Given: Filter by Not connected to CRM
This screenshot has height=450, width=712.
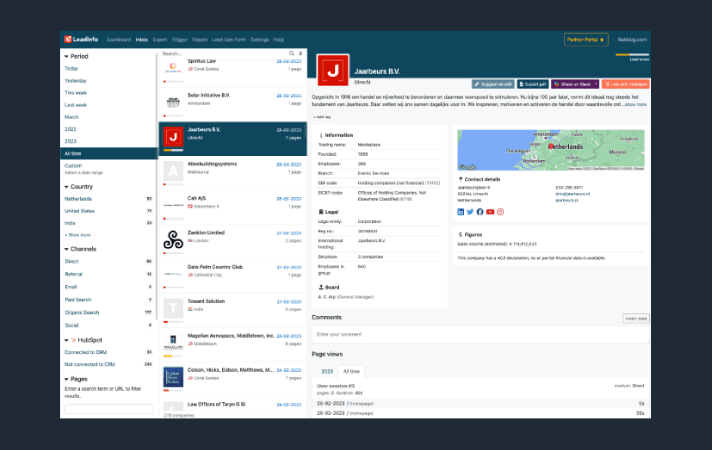Looking at the screenshot, I should point(89,365).
